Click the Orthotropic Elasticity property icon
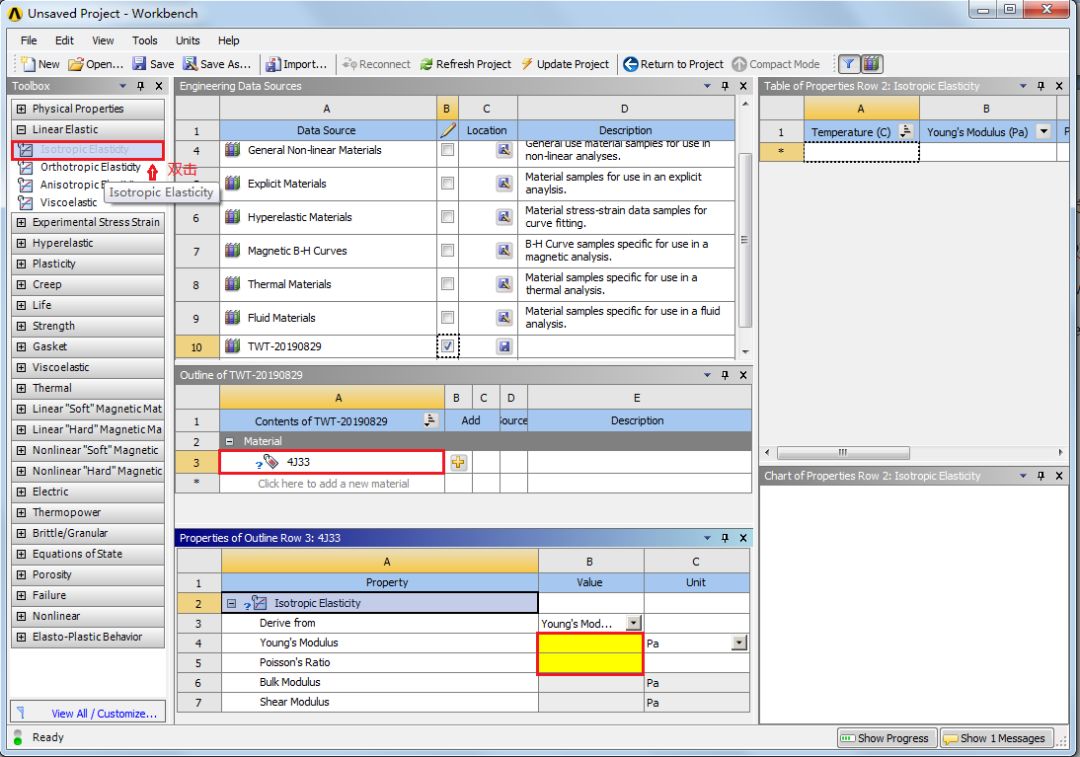 coord(25,167)
